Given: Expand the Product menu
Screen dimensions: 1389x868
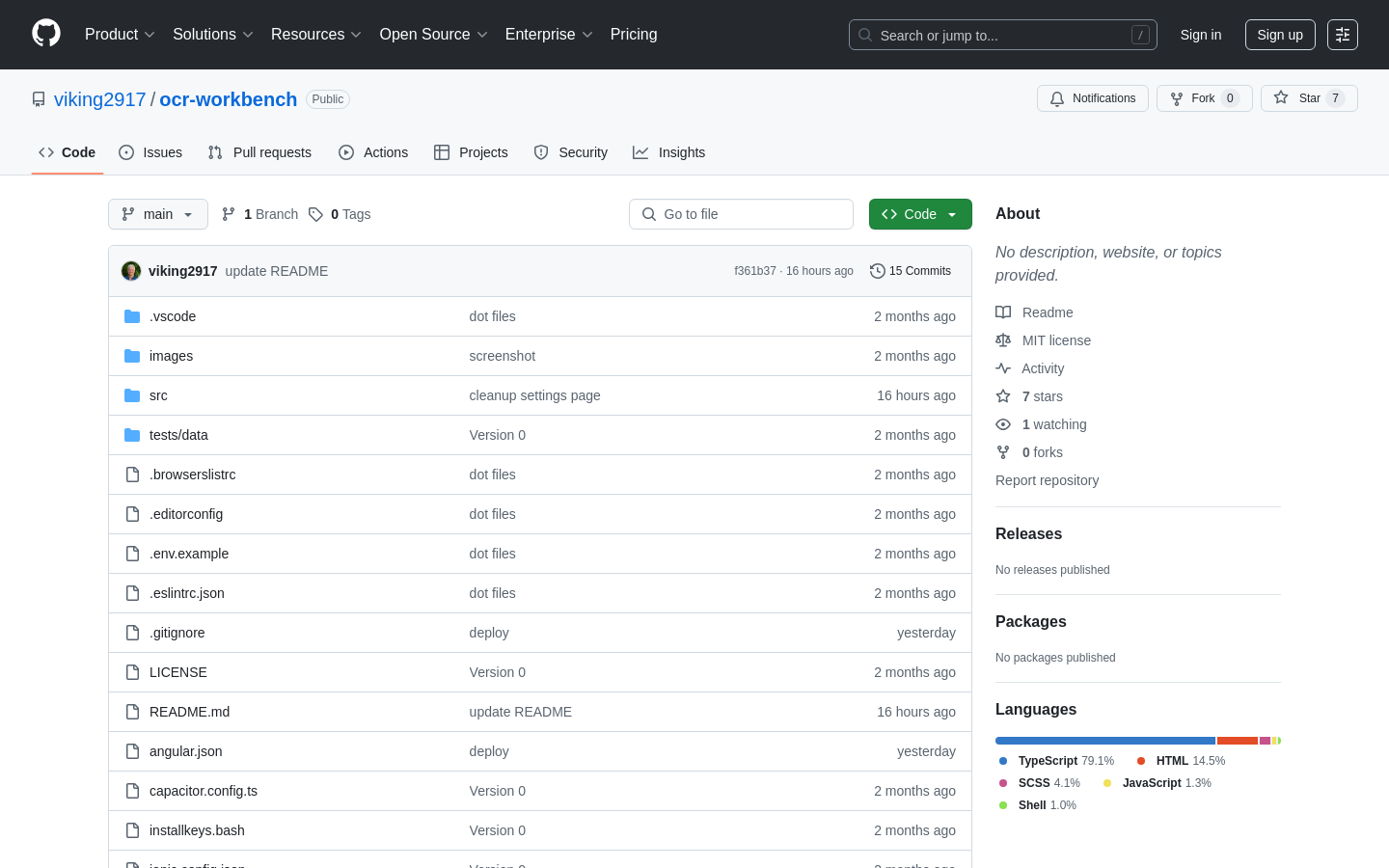Looking at the screenshot, I should 120,35.
